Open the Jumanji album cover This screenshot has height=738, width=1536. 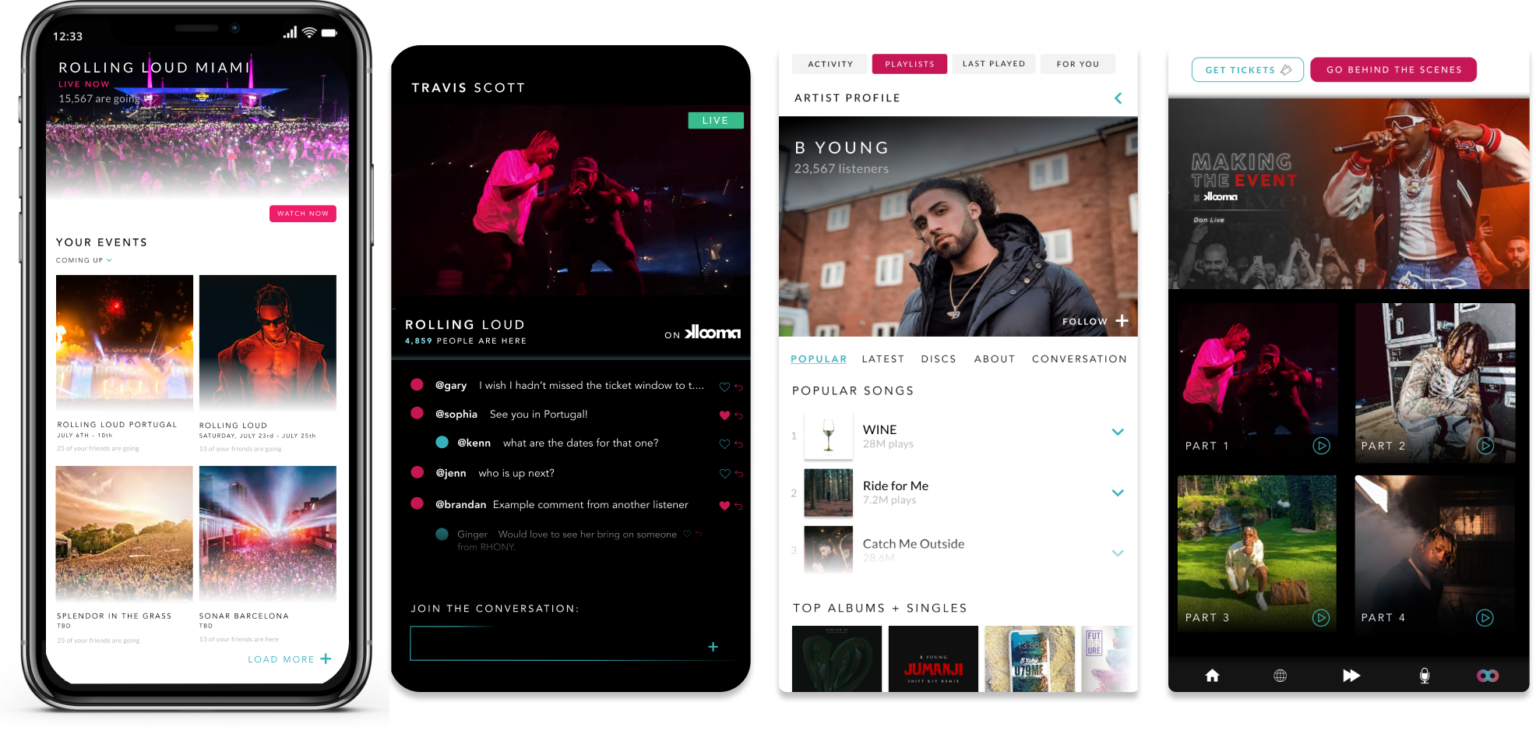(933, 658)
